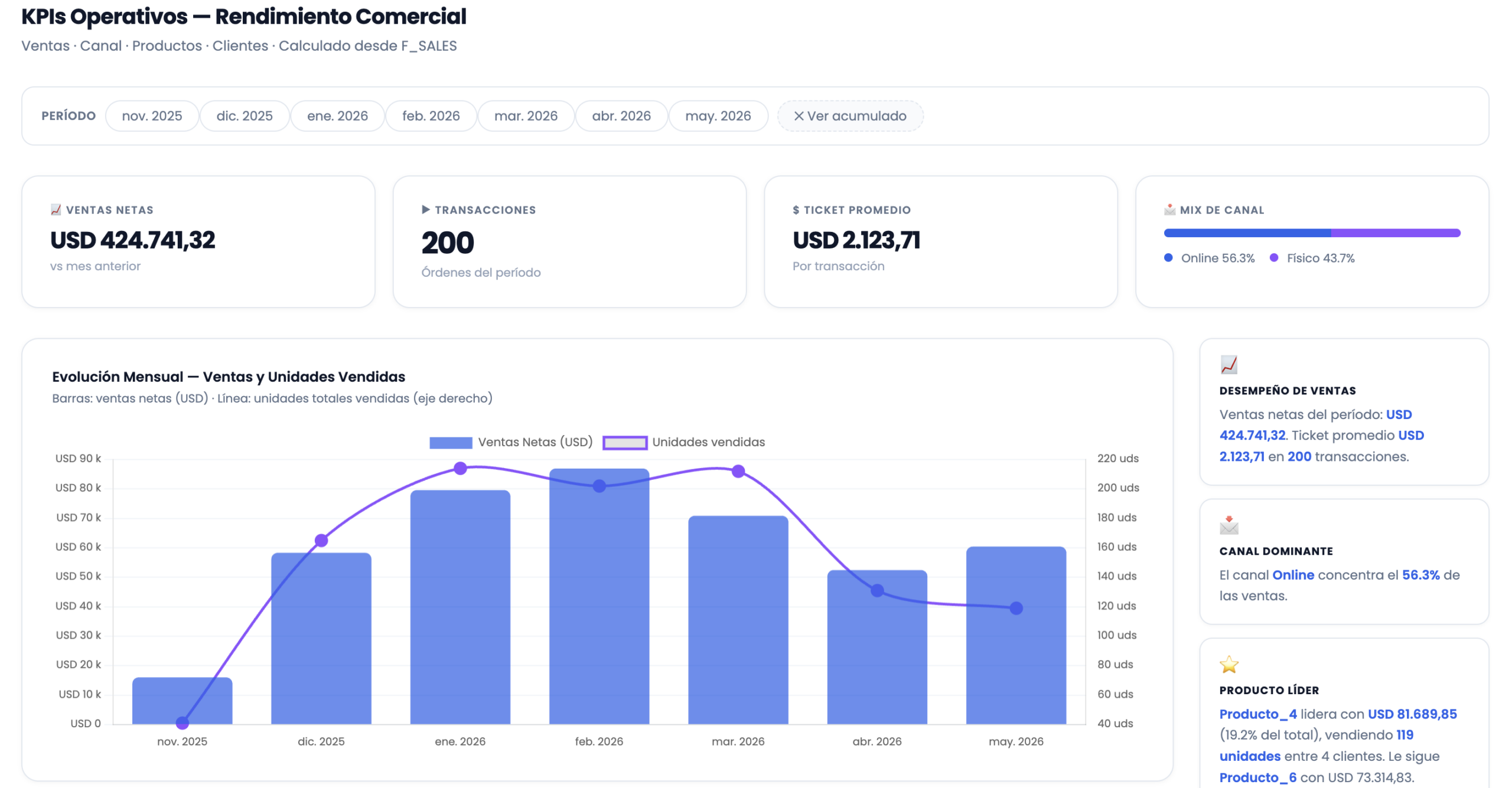Click the star icon above Producto Líder
The width and height of the screenshot is (1512, 788).
coord(1229,664)
